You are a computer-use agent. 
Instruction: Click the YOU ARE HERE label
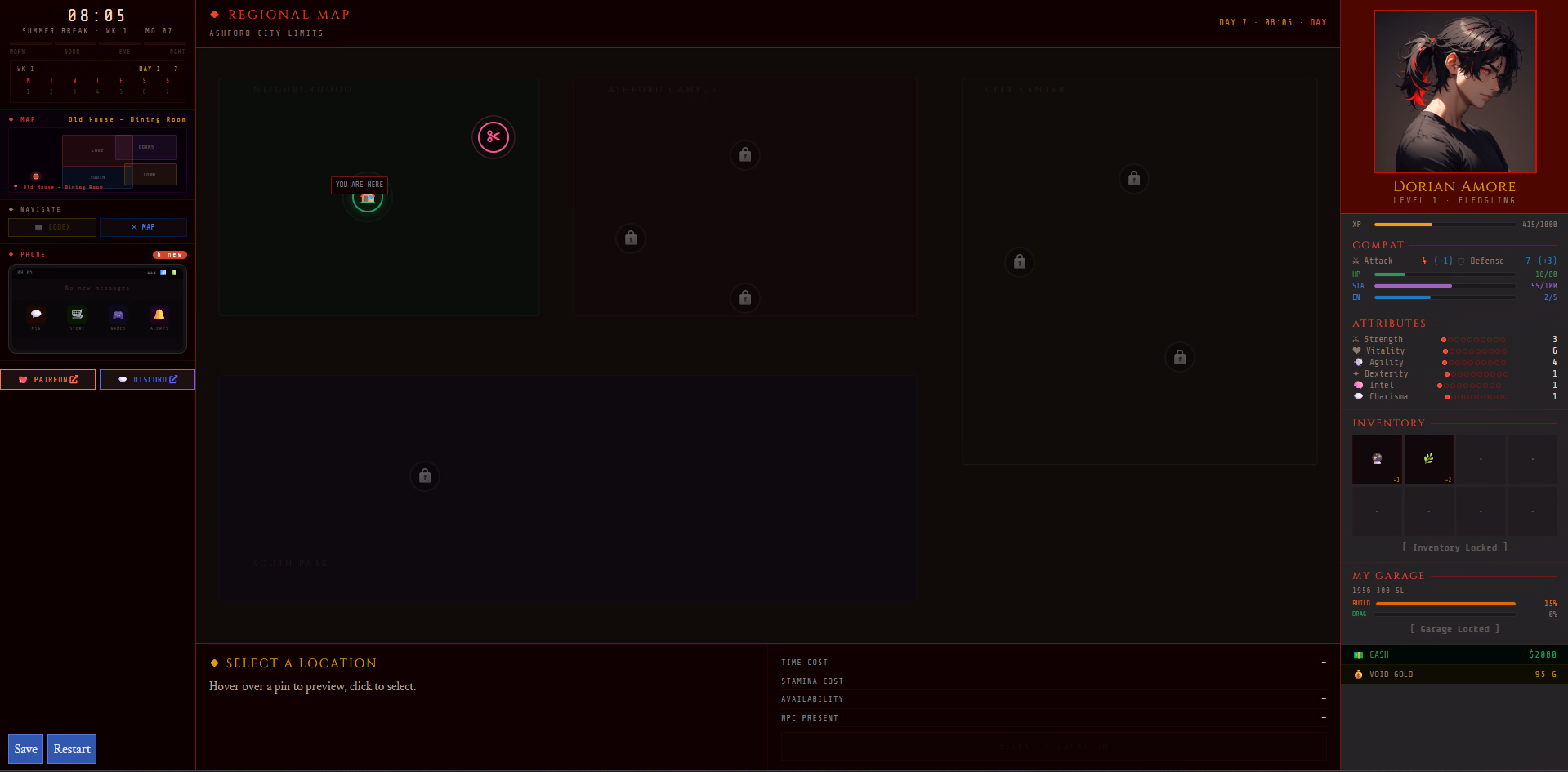(x=360, y=185)
